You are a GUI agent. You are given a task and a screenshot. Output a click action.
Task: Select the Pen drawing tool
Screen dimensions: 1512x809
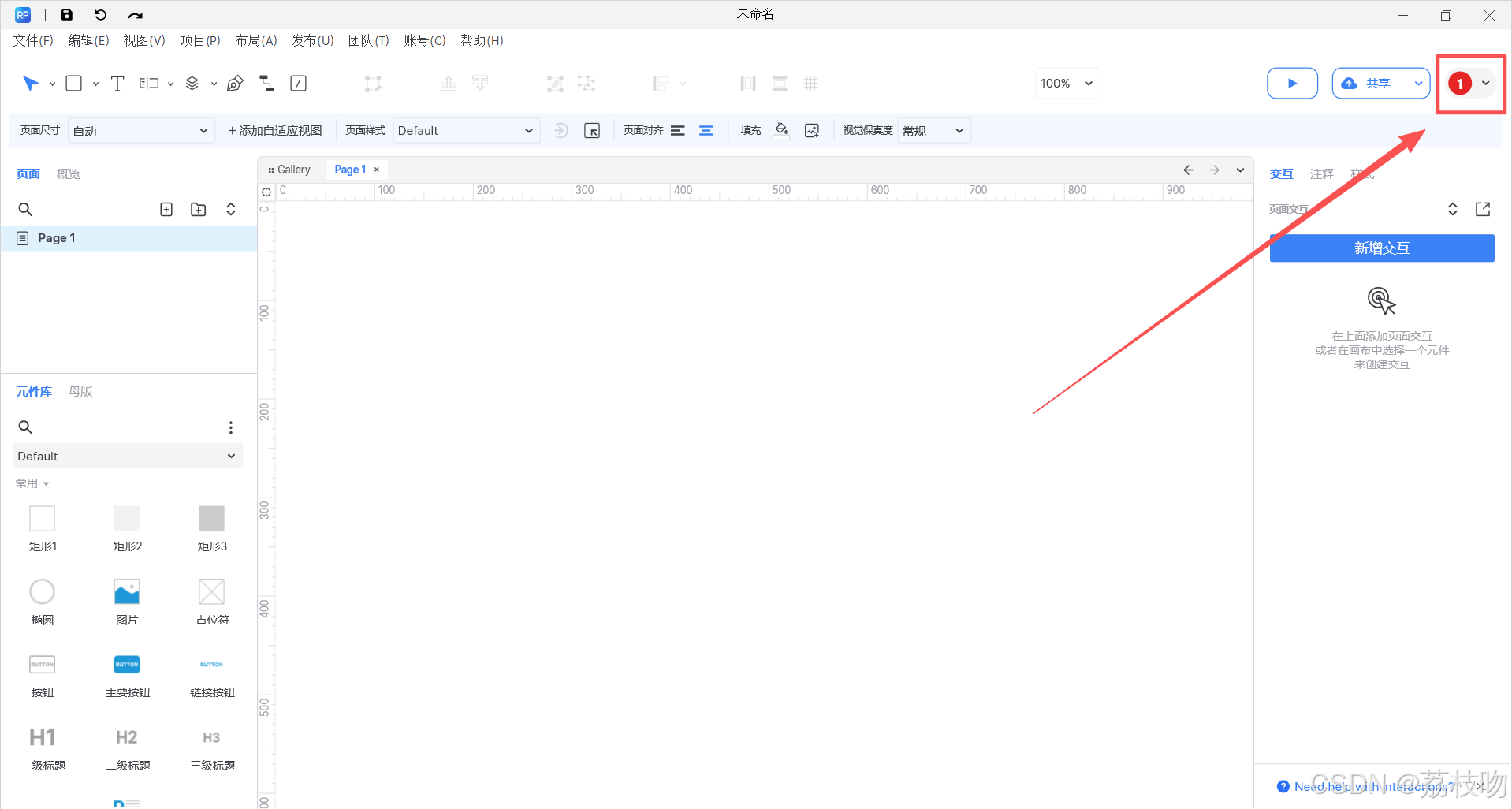coord(235,84)
